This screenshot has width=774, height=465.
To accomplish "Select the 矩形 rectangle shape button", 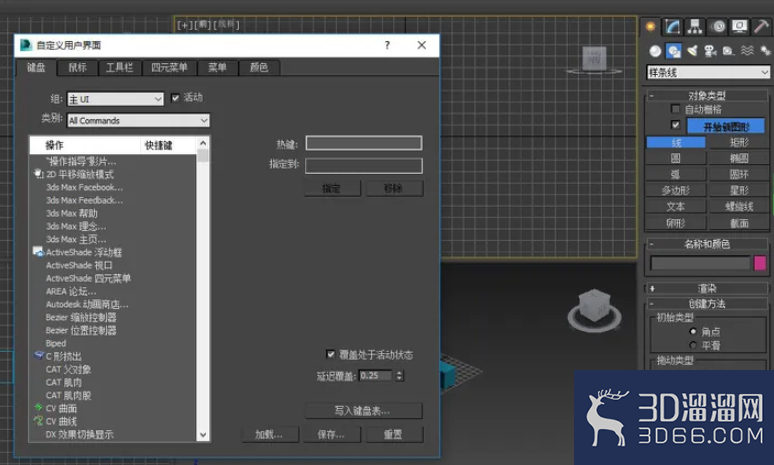I will [739, 143].
